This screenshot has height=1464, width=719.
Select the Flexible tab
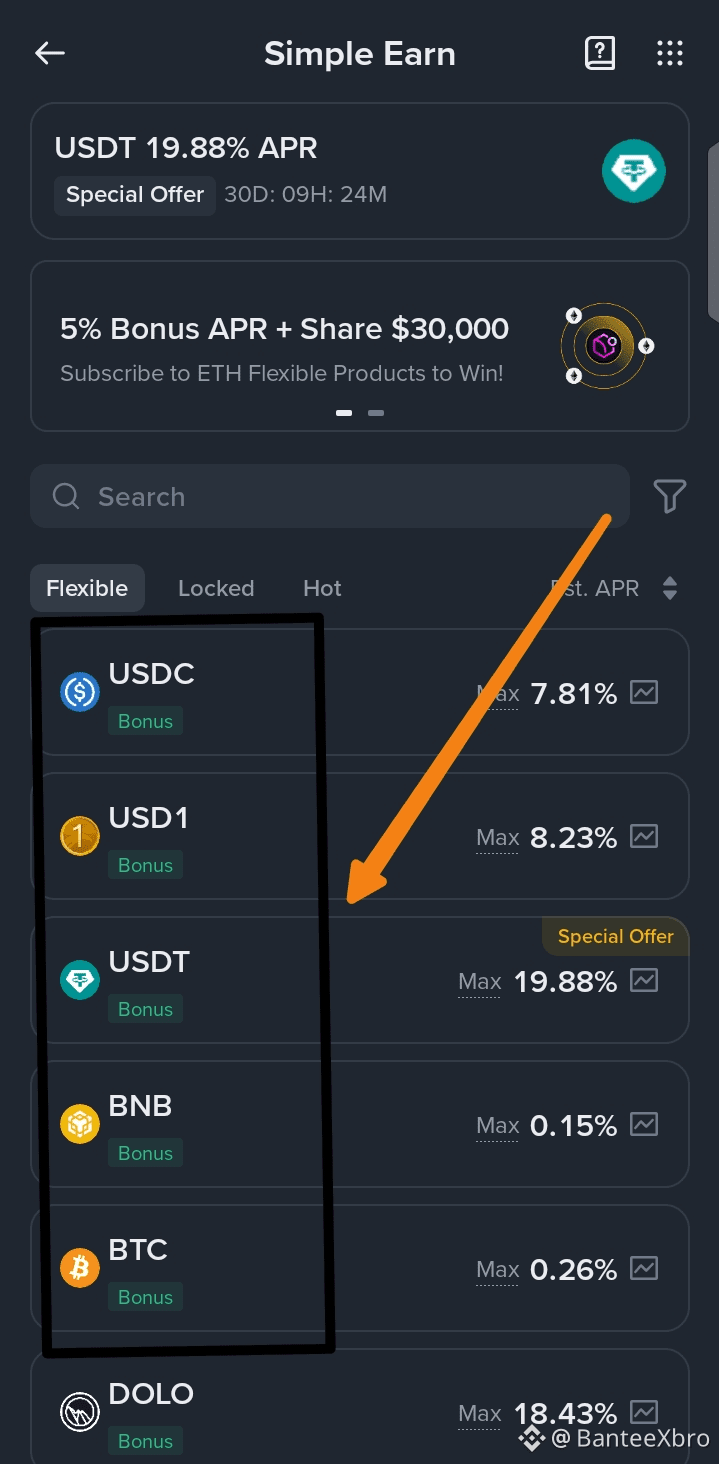pos(87,588)
